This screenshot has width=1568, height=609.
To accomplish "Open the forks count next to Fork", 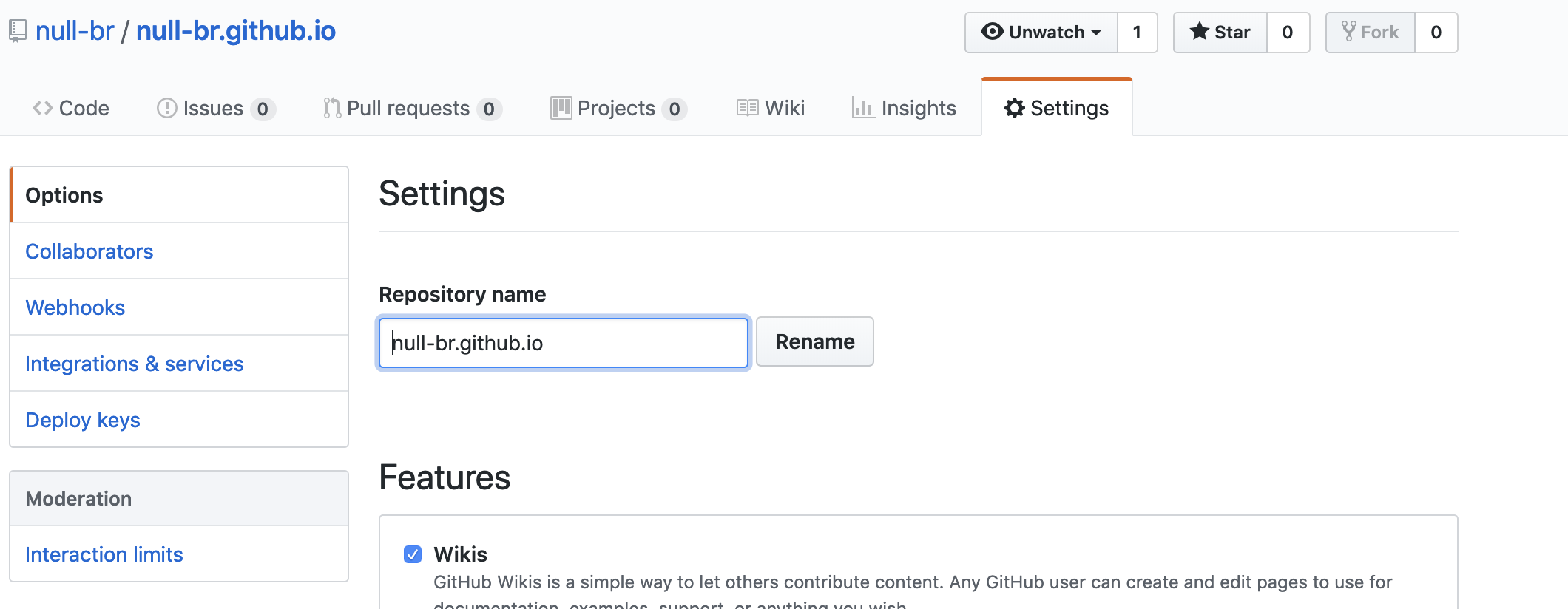I will (1436, 33).
